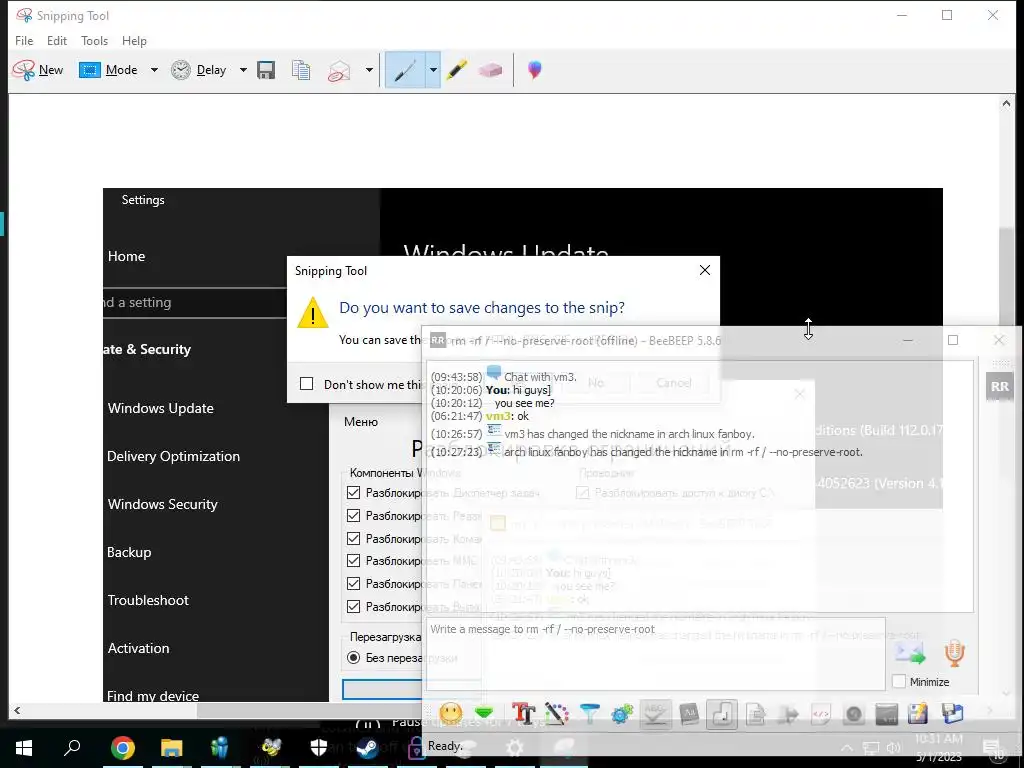The image size is (1024, 768).
Task: Click the 'Ready.' status bar text
Action: (x=445, y=746)
